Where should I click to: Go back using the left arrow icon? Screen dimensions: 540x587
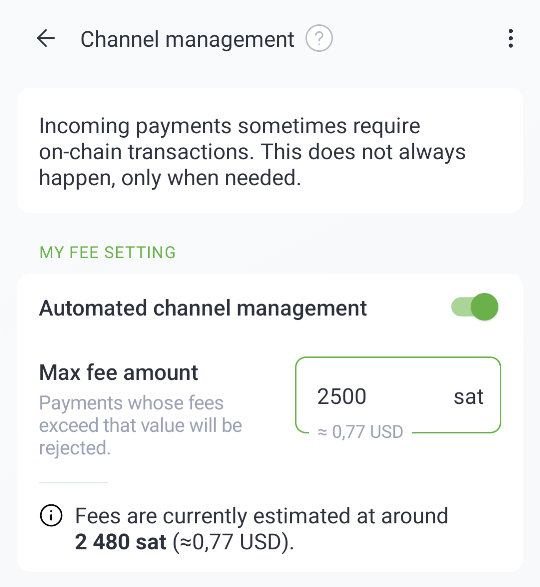tap(46, 39)
